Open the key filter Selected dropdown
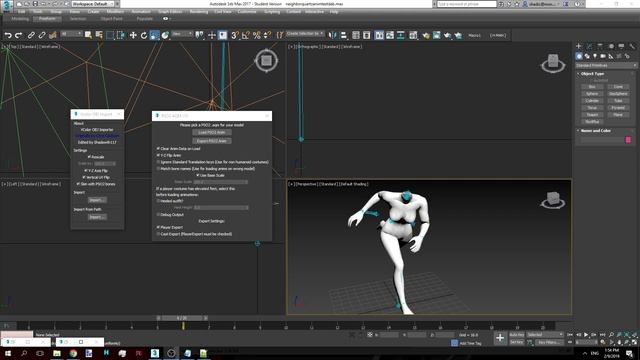This screenshot has height=360, width=640. (544, 335)
